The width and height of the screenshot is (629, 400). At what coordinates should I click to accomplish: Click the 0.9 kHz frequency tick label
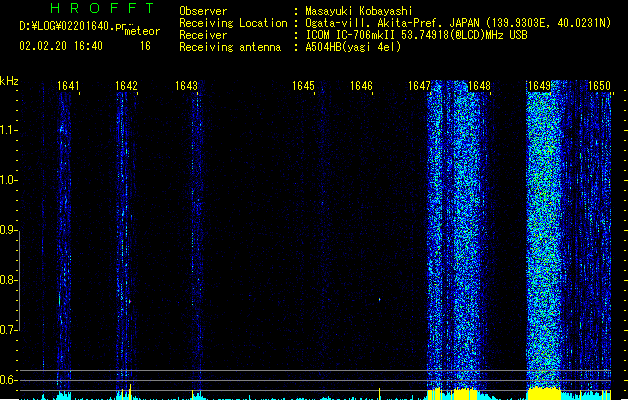coord(8,230)
